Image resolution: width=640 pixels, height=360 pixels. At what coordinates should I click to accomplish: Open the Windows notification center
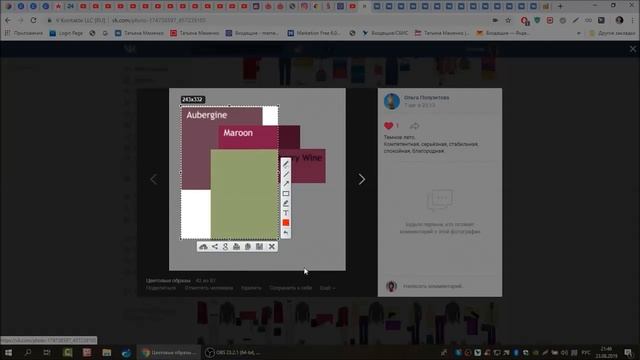click(x=628, y=352)
